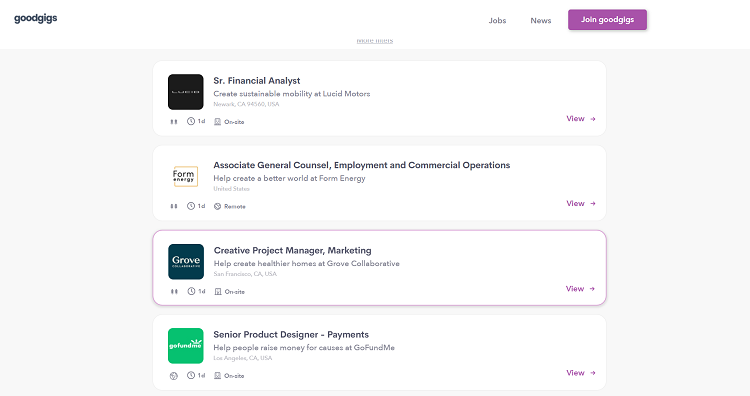Click the 'United States' location text
Viewport: 750px width, 396px height.
click(x=232, y=189)
